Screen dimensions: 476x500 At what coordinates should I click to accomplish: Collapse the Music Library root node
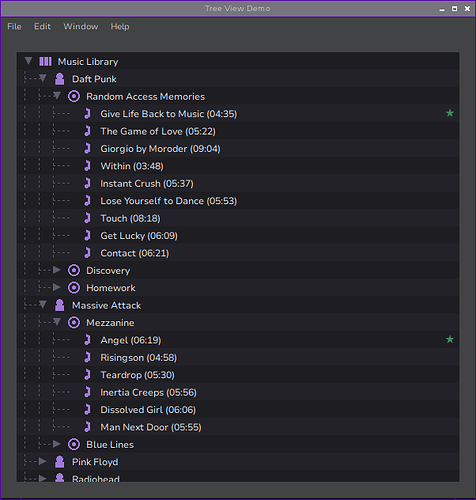tap(28, 61)
